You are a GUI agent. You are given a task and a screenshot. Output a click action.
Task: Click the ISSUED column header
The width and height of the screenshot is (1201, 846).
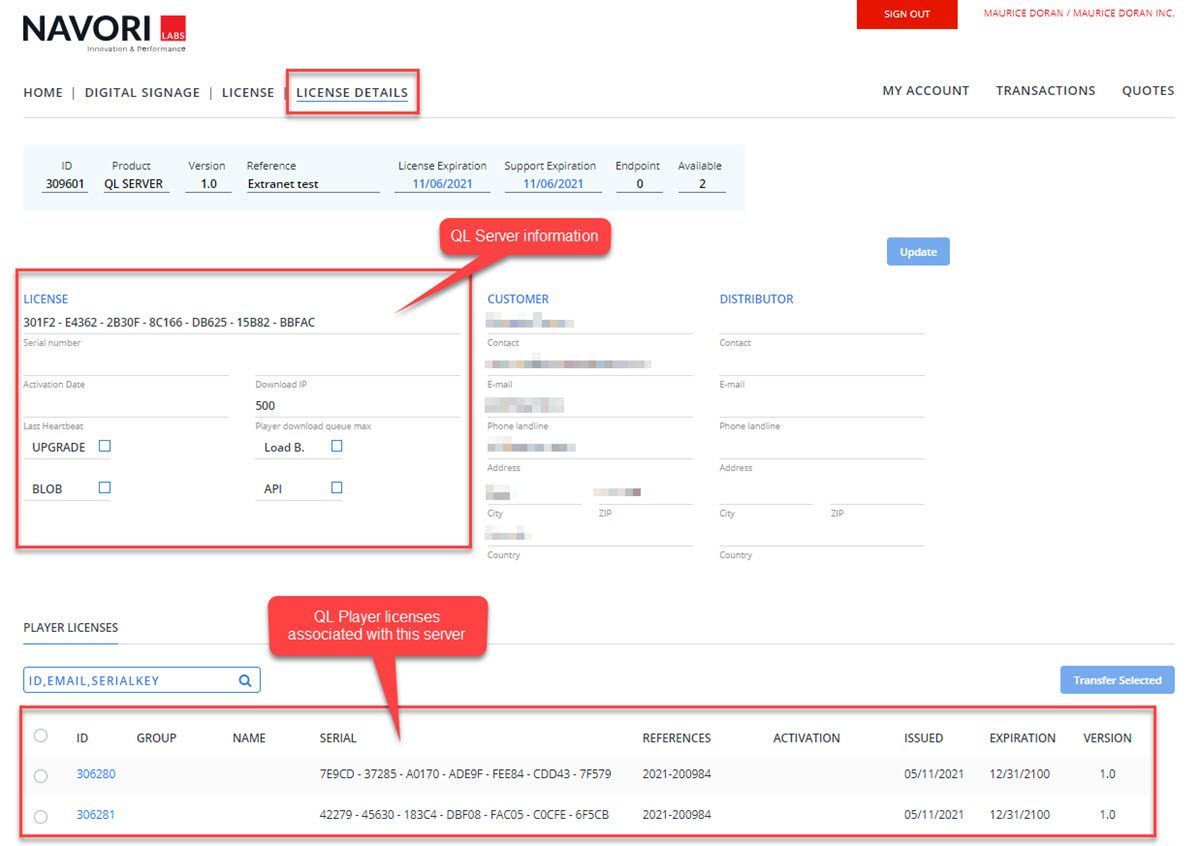(923, 738)
